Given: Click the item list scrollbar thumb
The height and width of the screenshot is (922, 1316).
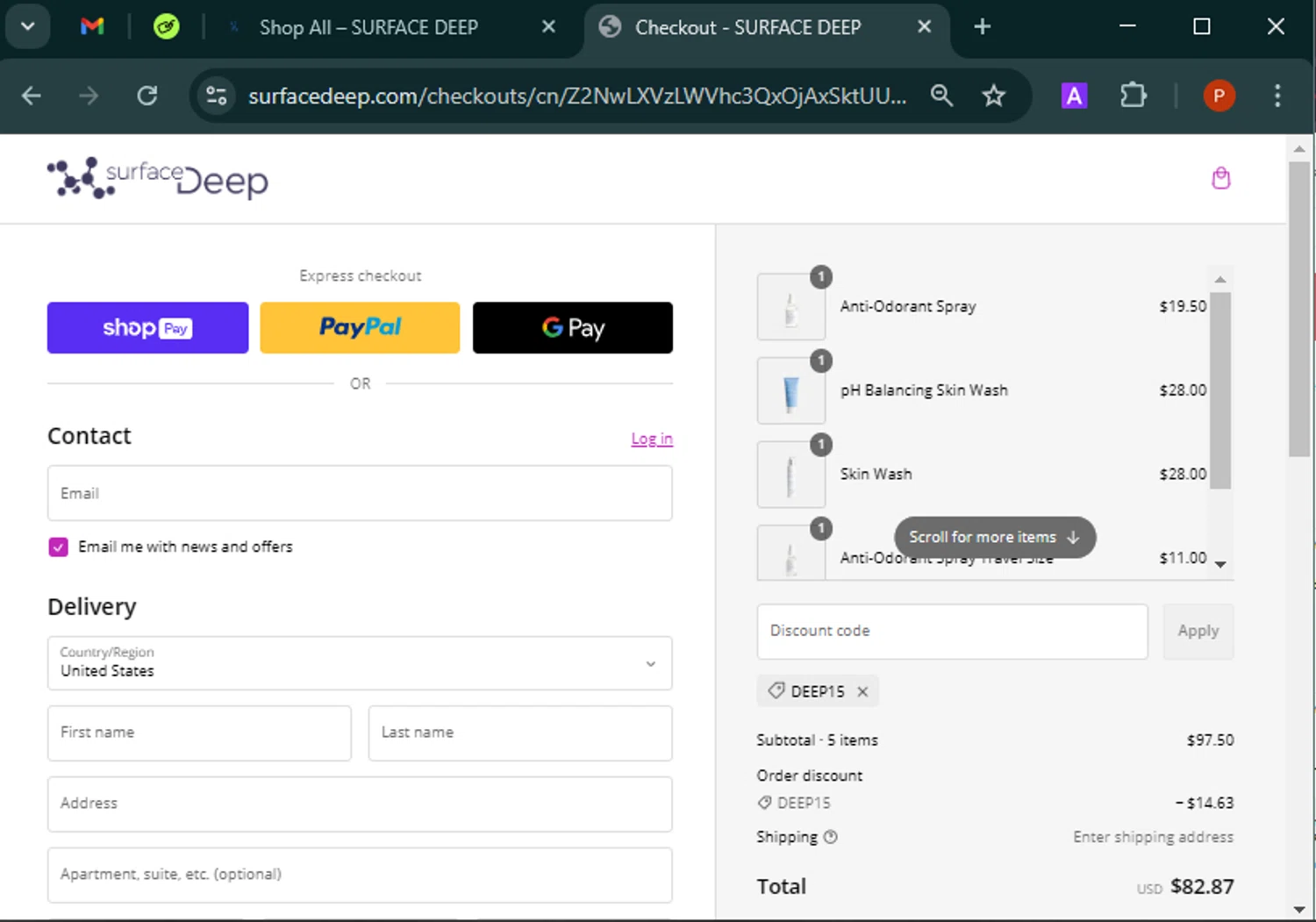Looking at the screenshot, I should (1219, 390).
